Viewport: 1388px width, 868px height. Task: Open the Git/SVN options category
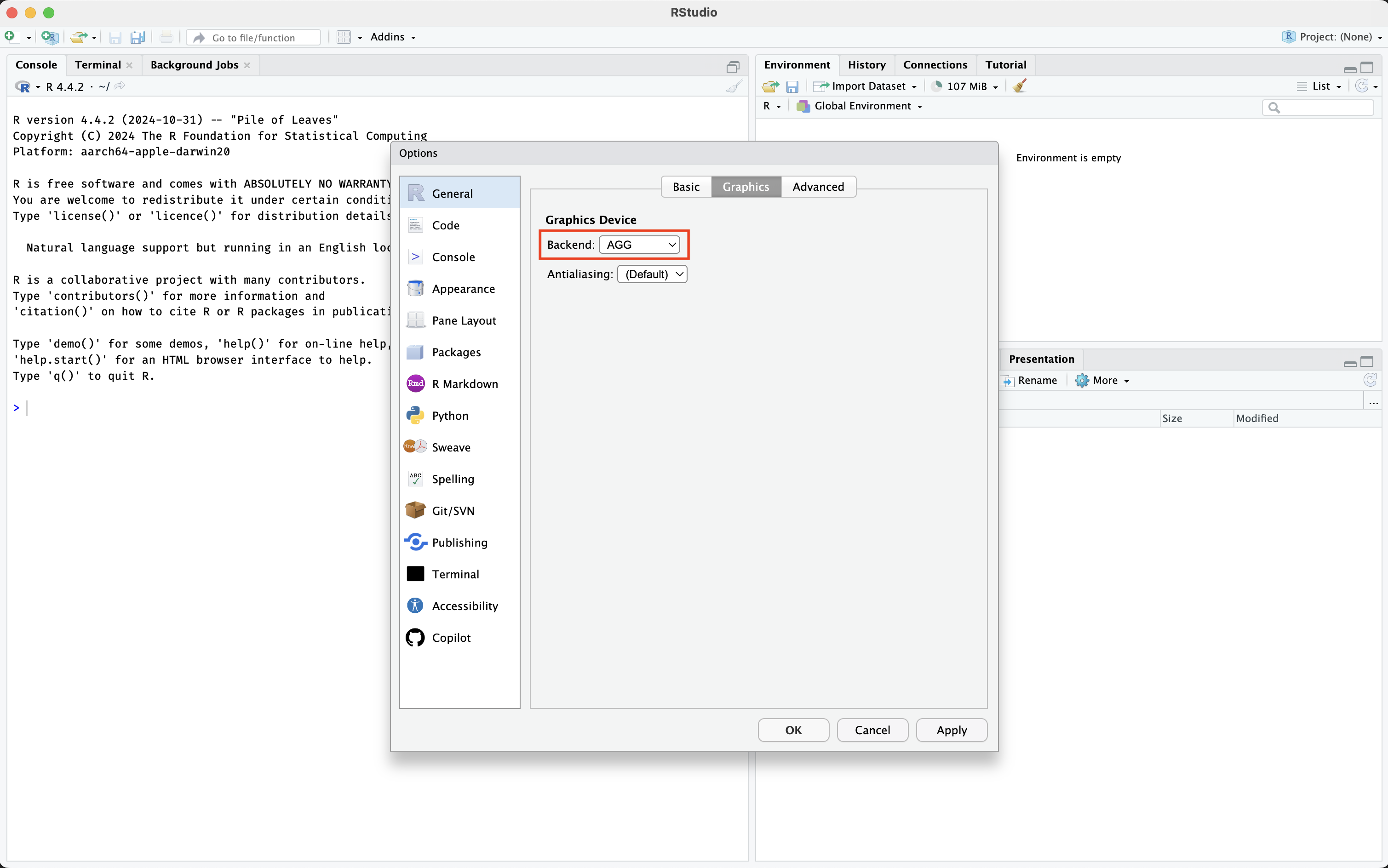click(453, 511)
